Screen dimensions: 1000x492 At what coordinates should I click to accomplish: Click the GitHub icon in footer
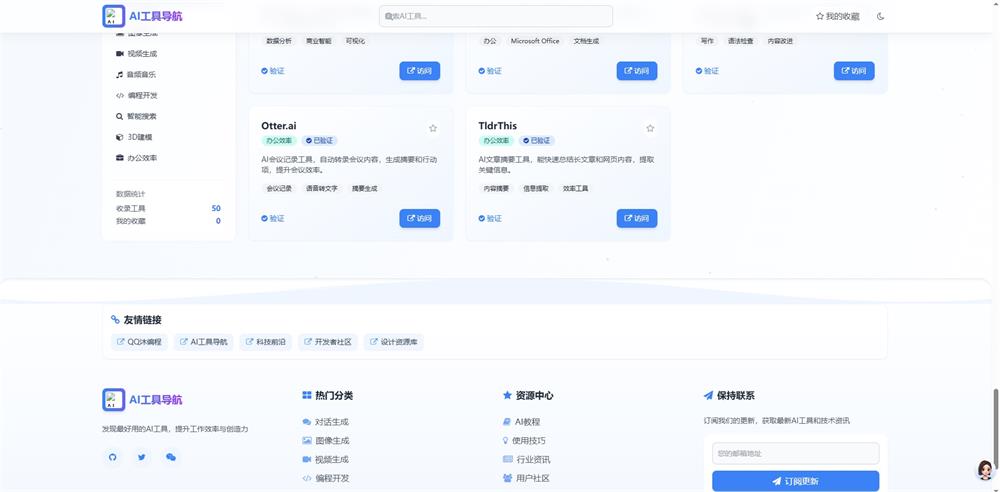[x=113, y=457]
